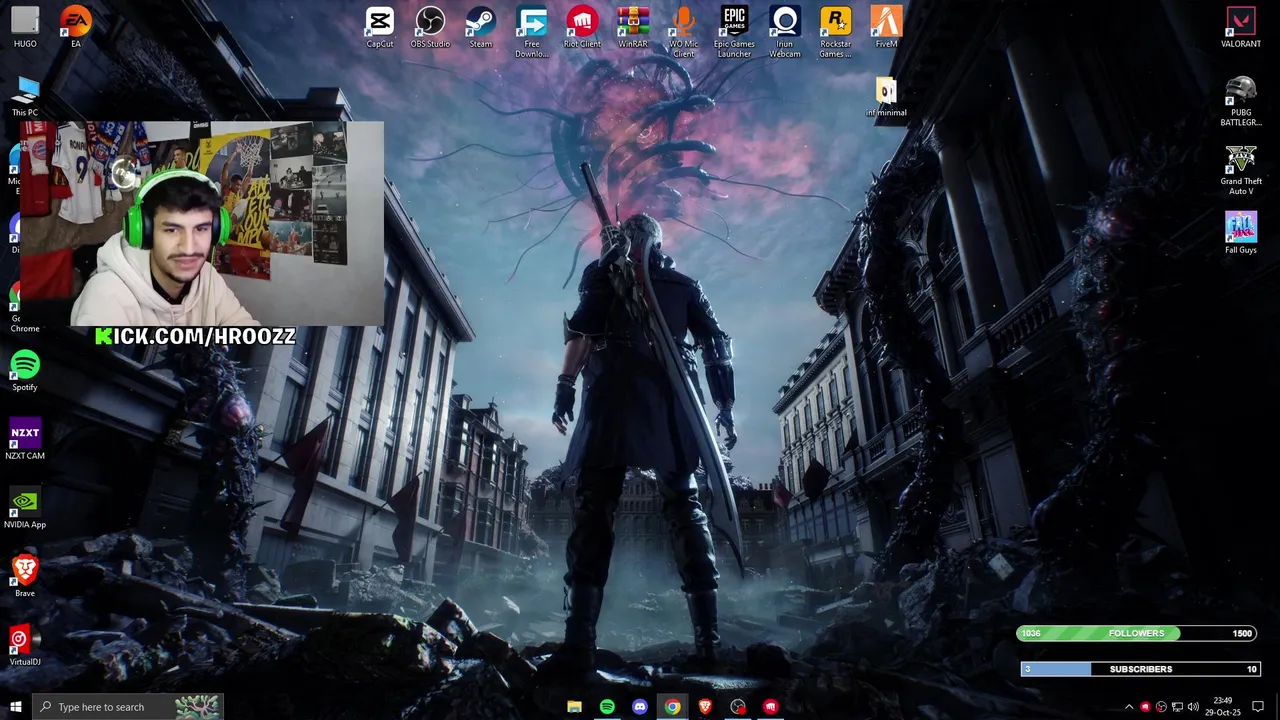Launch the Iriun Webcam desktop icon
The width and height of the screenshot is (1280, 720).
tap(785, 32)
